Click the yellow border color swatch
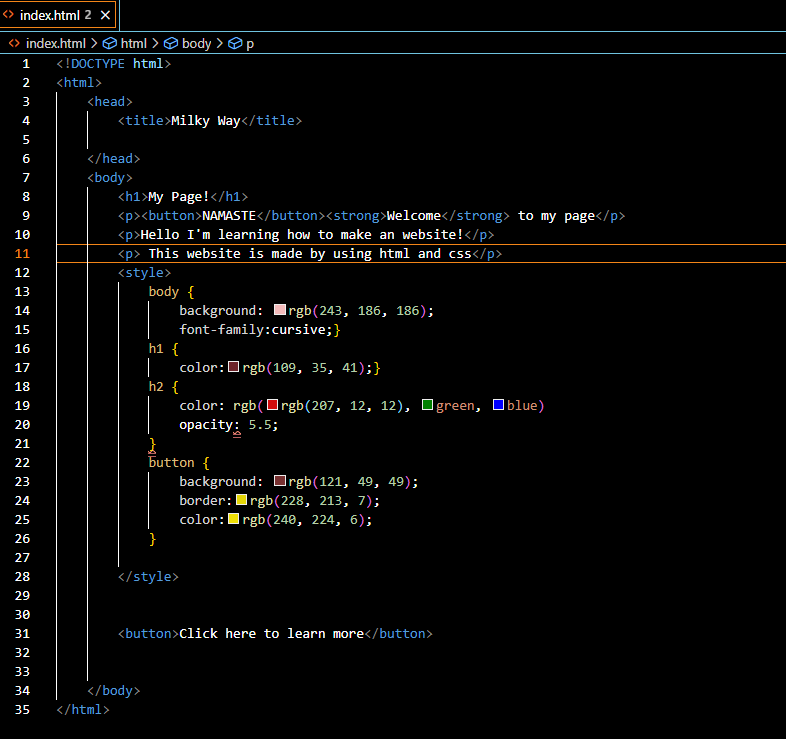The image size is (786, 739). point(241,500)
